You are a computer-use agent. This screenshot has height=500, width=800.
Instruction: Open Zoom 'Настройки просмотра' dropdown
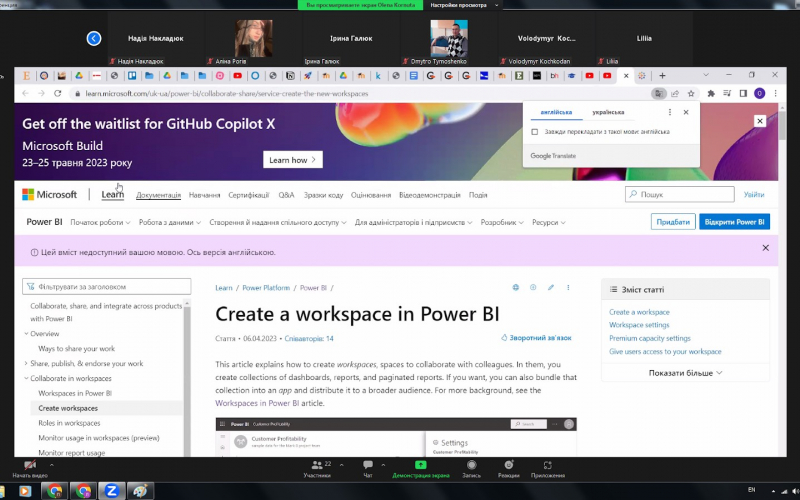tap(464, 5)
